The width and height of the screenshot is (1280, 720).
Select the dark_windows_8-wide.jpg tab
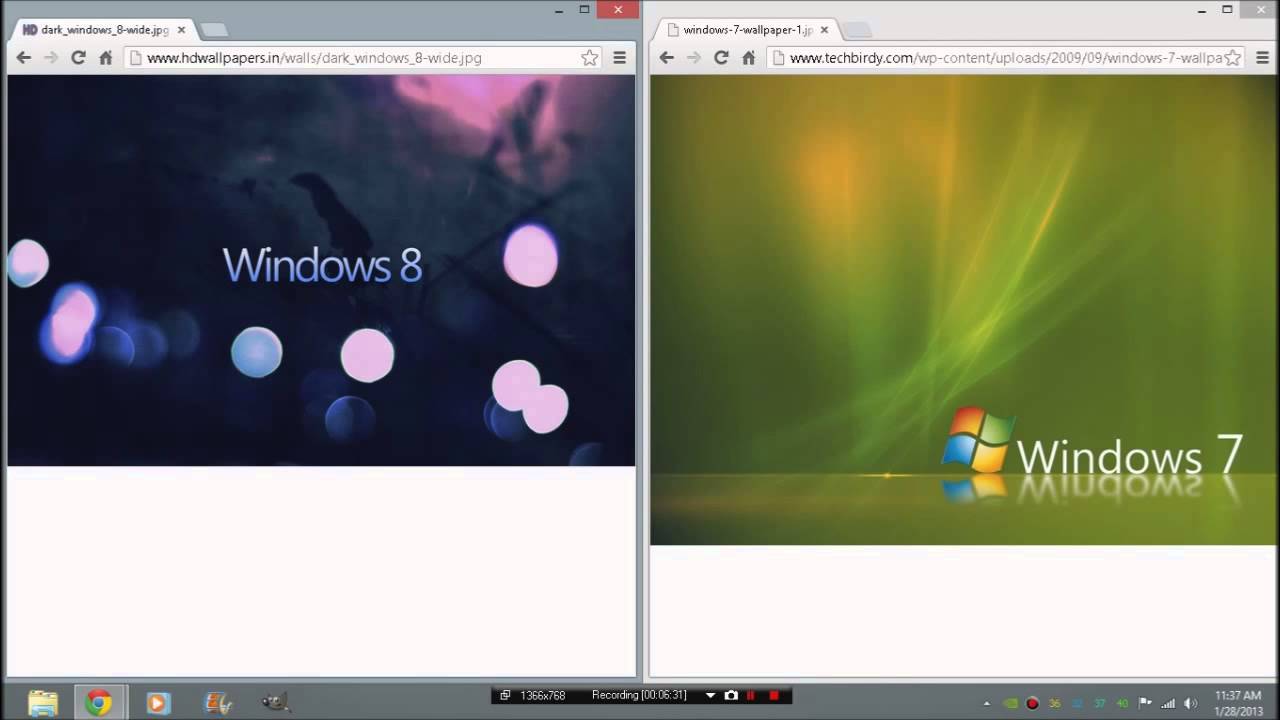point(103,30)
